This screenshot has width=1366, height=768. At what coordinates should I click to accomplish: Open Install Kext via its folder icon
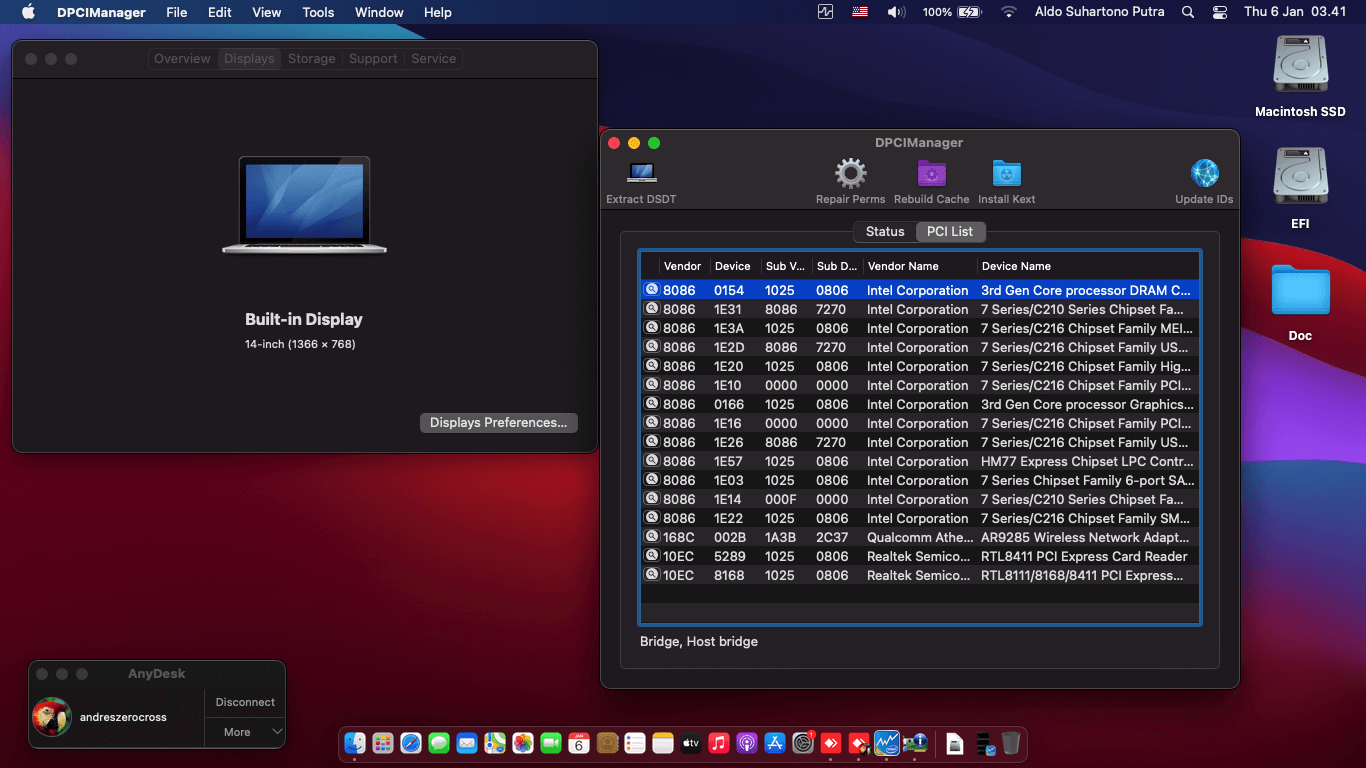pyautogui.click(x=1006, y=172)
